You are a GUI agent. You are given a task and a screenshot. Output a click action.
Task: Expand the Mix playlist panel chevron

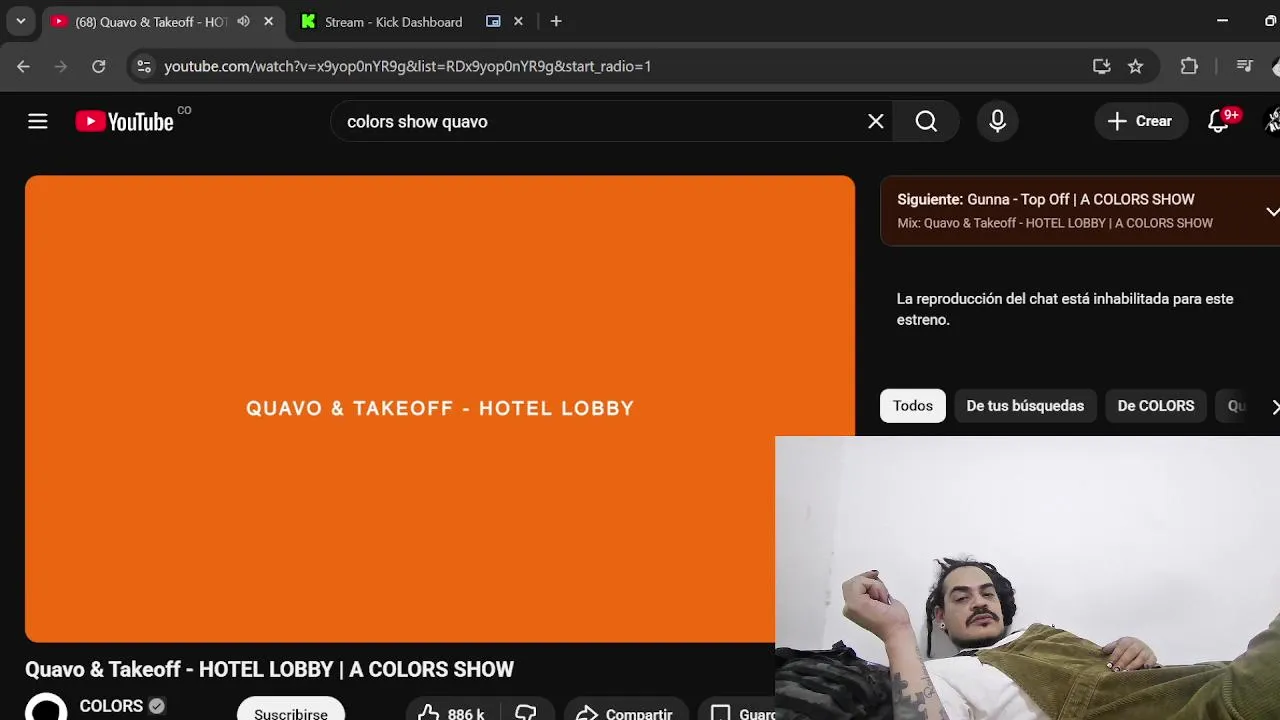tap(1272, 211)
